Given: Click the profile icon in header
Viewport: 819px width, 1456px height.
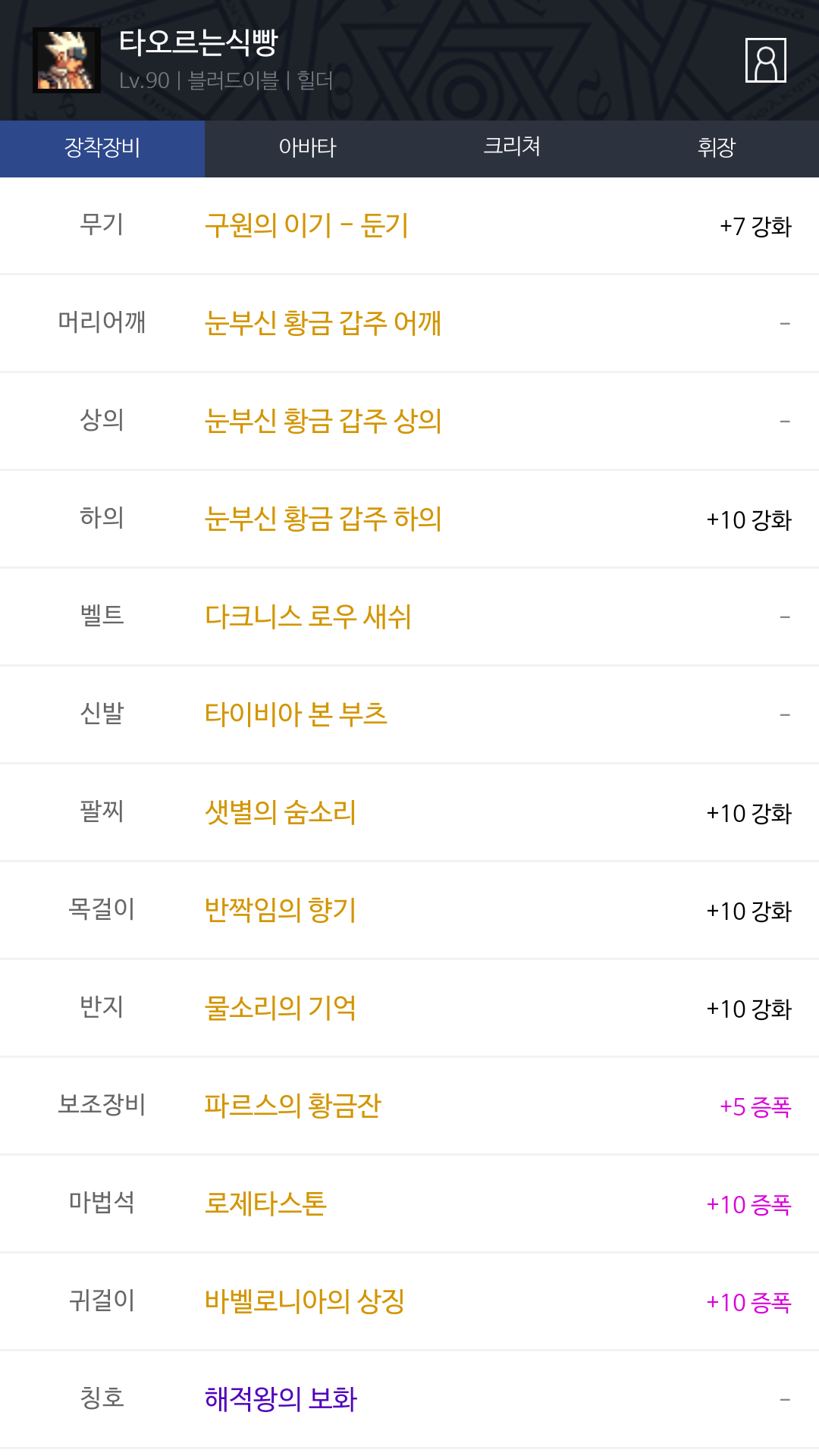Looking at the screenshot, I should click(765, 60).
